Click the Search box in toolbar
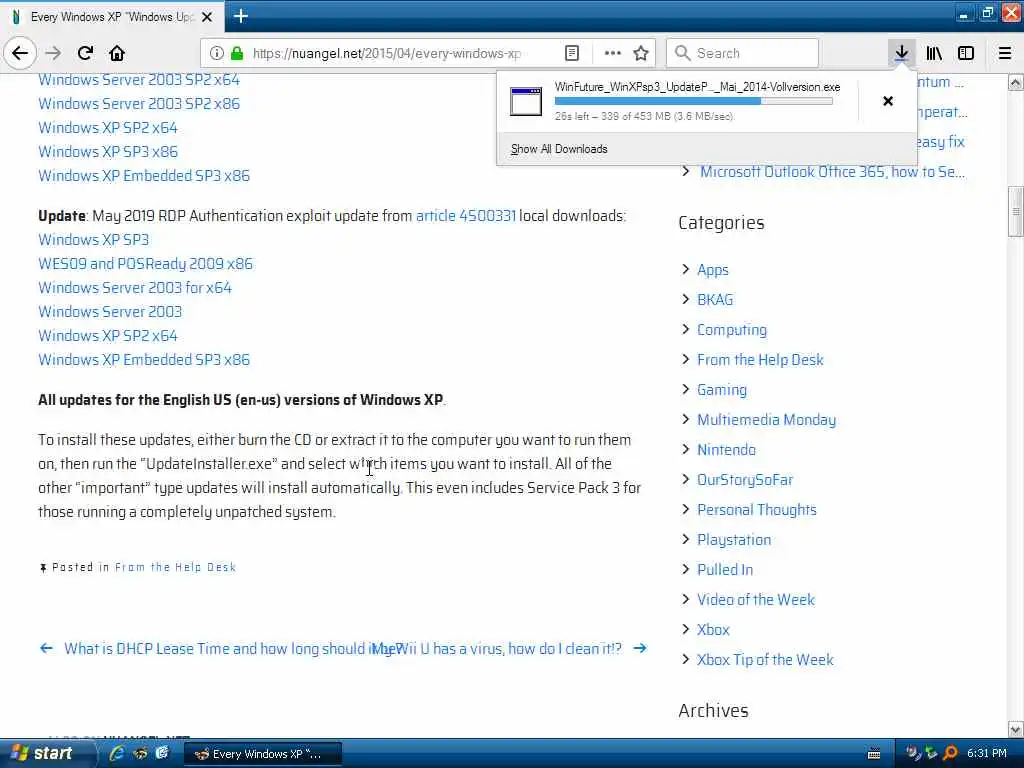 click(743, 53)
